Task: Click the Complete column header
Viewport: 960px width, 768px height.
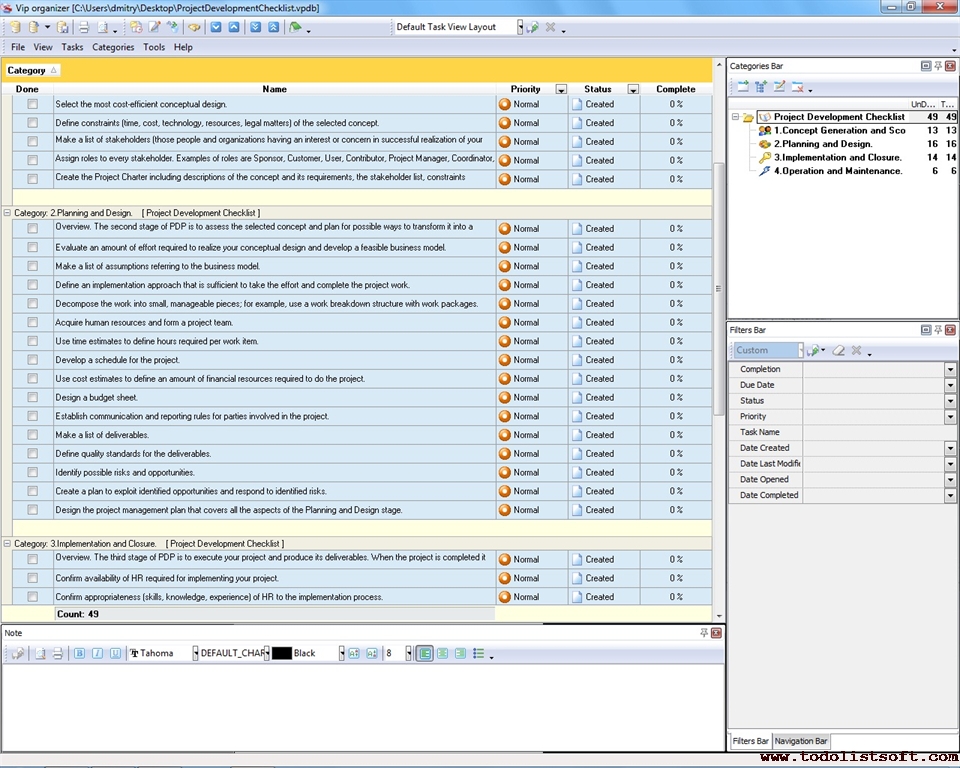Action: pos(676,89)
